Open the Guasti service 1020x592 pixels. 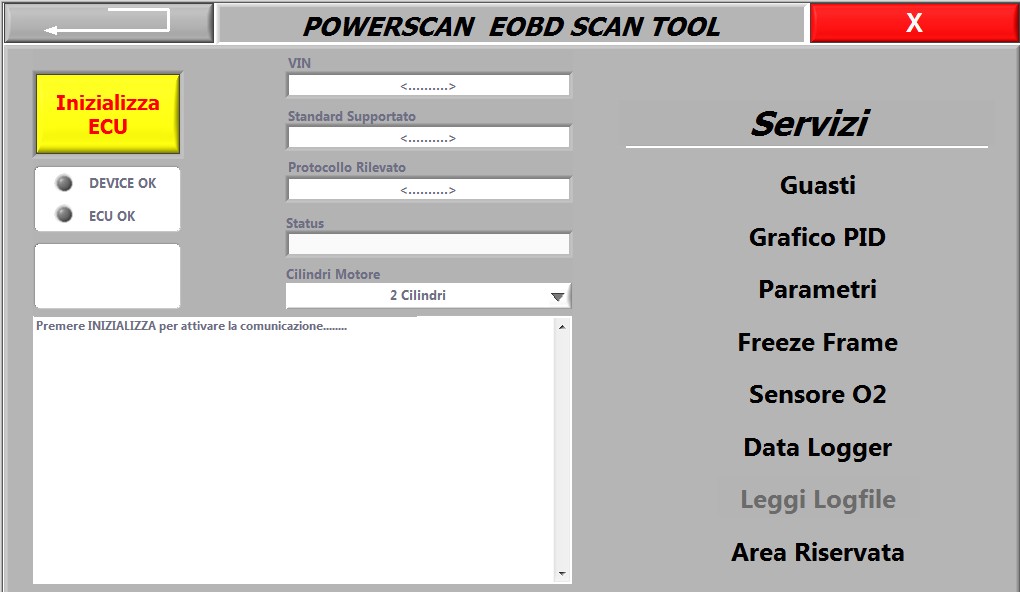tap(817, 185)
